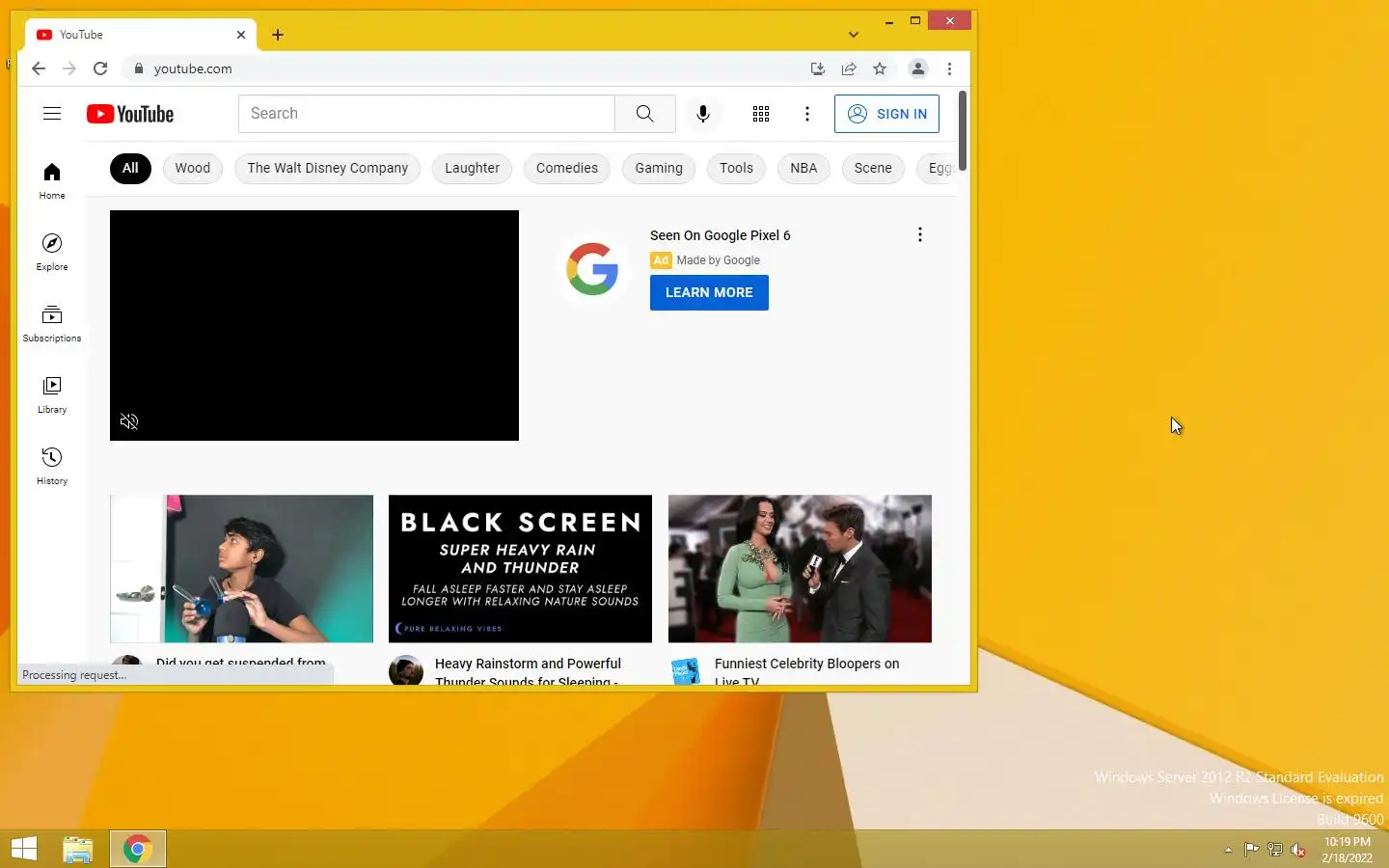
Task: Open the boy with scissors video thumbnail
Action: pos(241,569)
